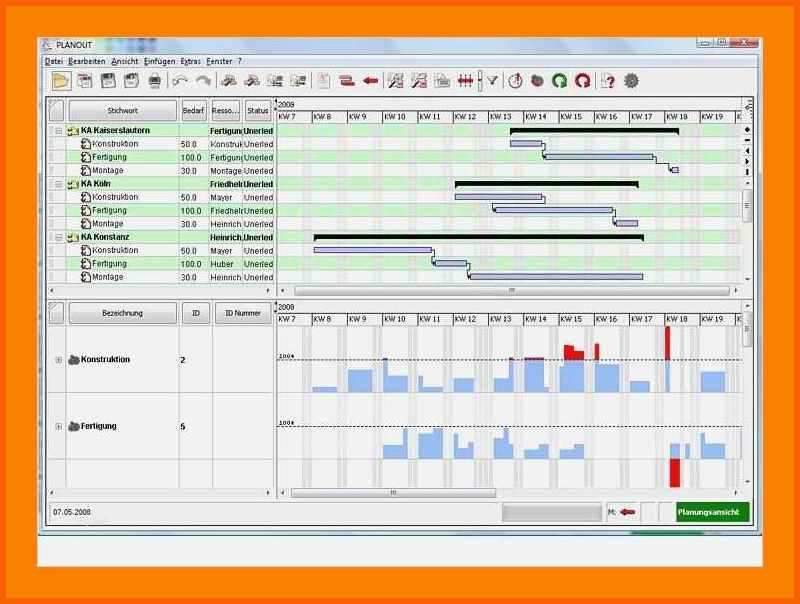Image resolution: width=800 pixels, height=604 pixels.
Task: Select Montage task under KA Konstanz
Action: click(108, 277)
